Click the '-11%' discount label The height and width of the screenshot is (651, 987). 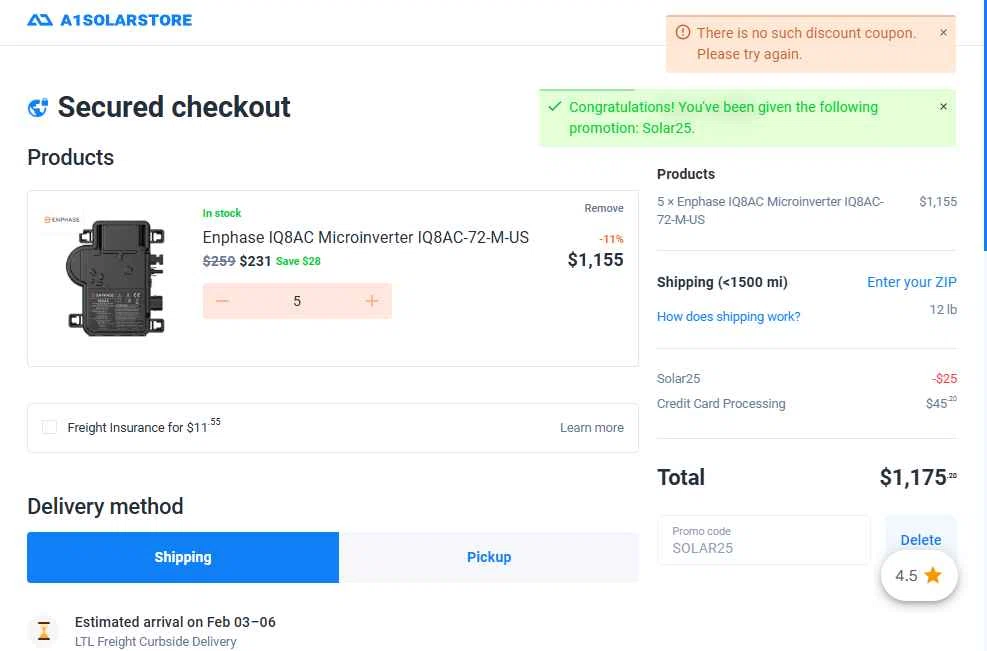click(611, 239)
